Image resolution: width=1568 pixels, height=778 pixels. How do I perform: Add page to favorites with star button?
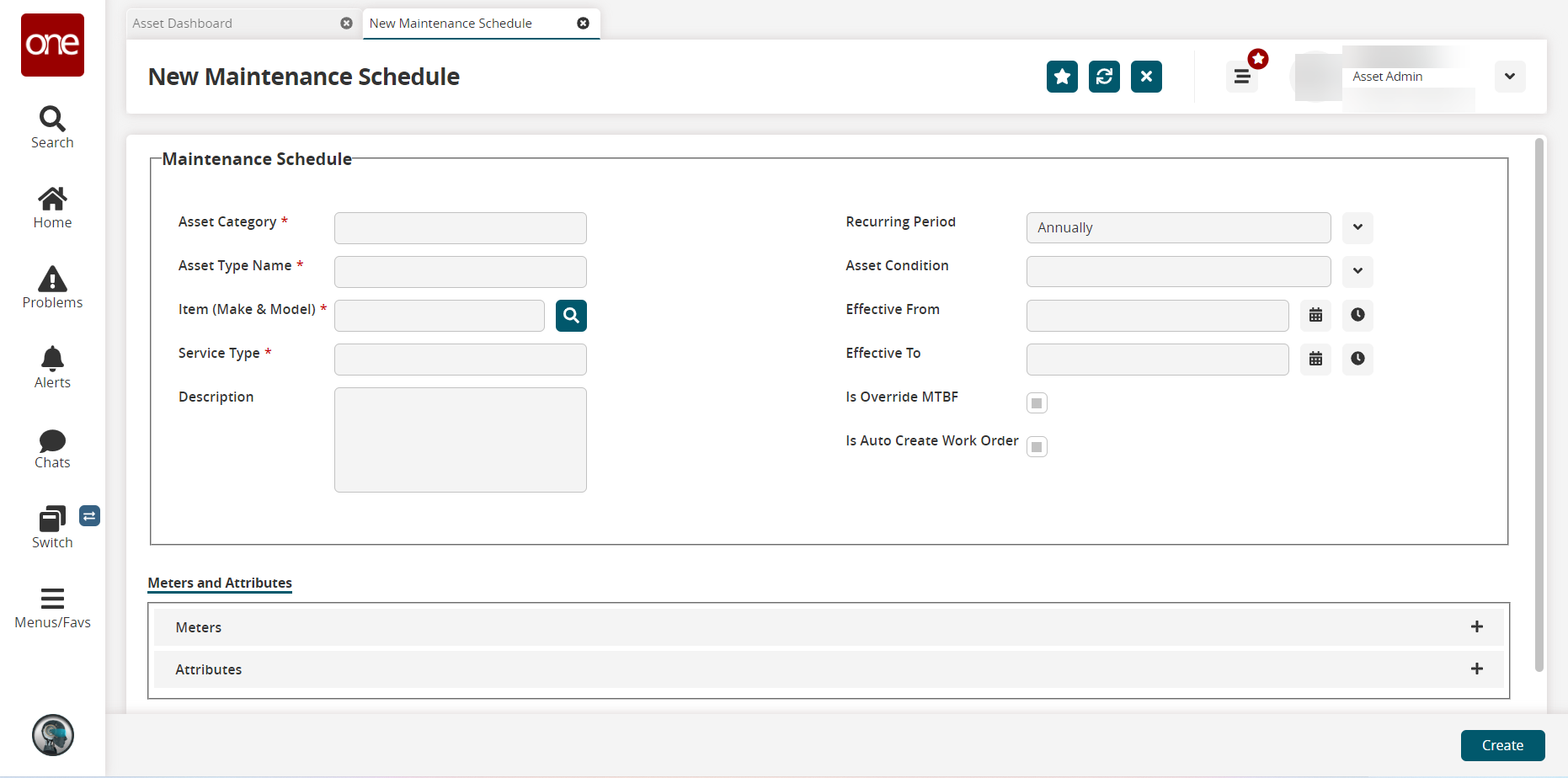[x=1062, y=77]
